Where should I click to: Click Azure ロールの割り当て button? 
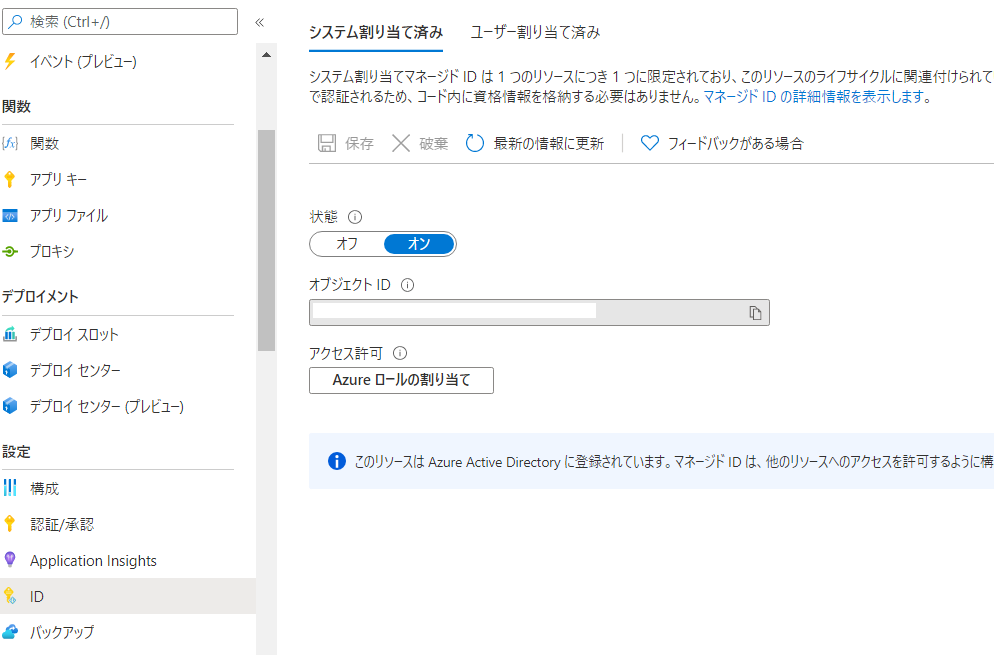click(x=401, y=380)
